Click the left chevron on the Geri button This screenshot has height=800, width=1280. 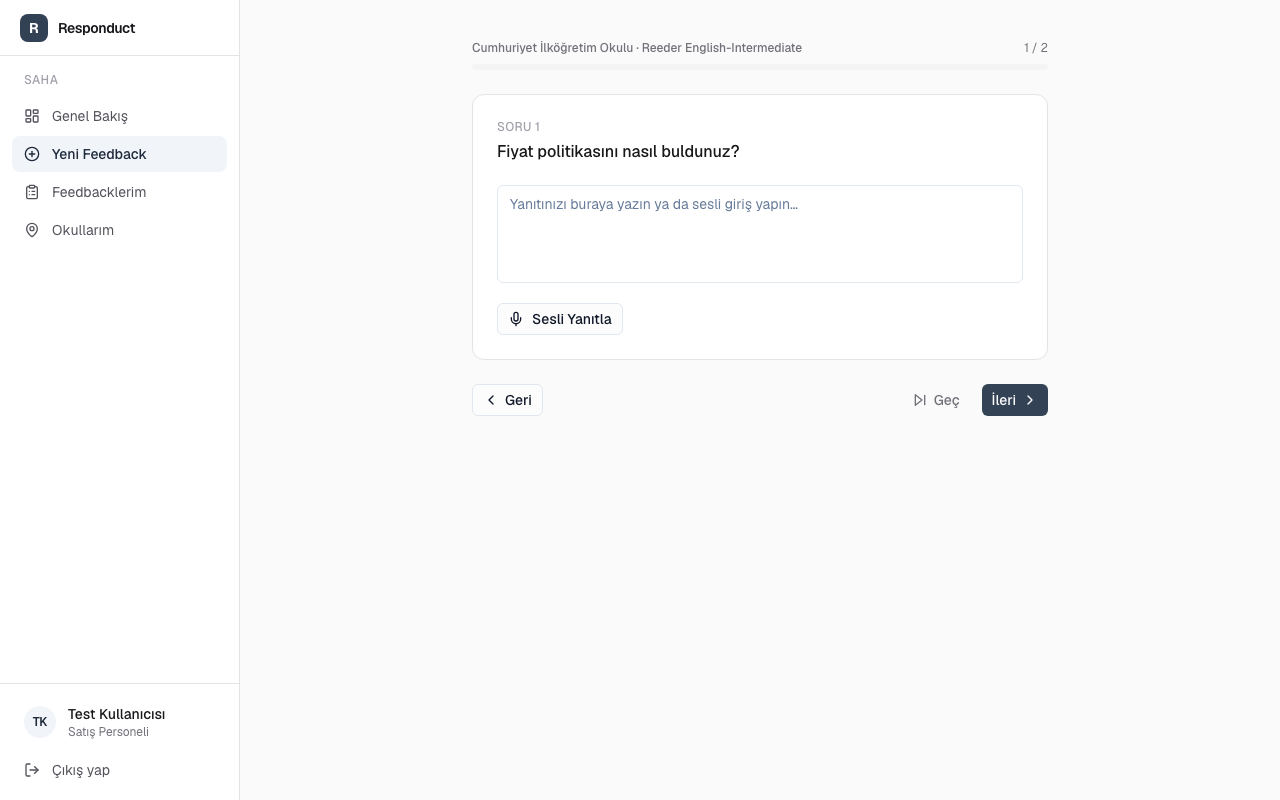pyautogui.click(x=491, y=400)
